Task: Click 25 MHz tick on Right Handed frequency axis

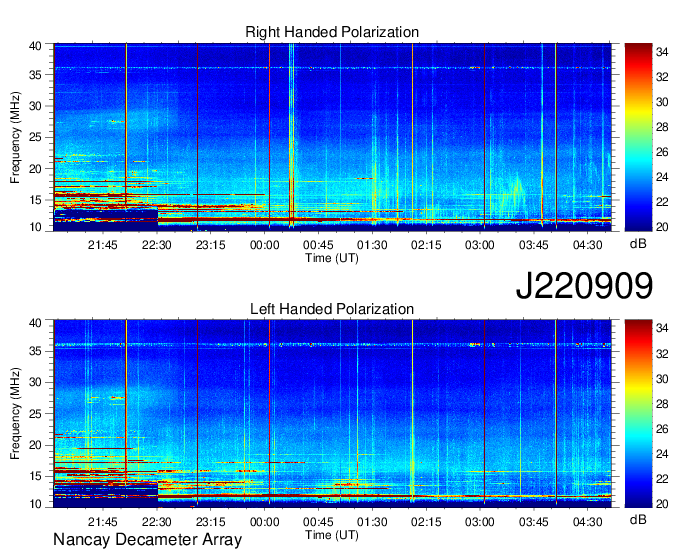Action: (35, 137)
